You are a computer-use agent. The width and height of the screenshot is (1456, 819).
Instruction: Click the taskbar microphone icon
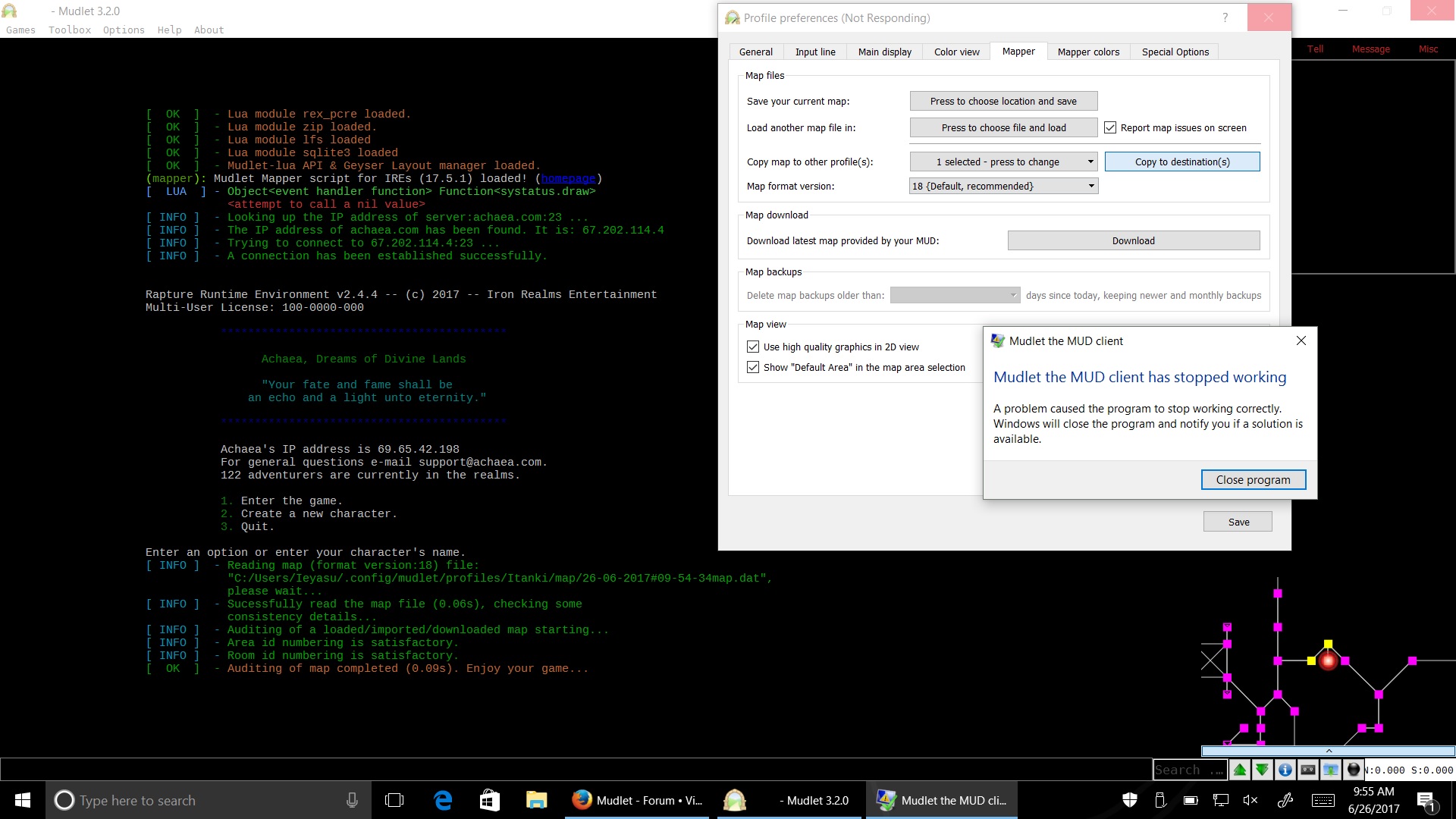tap(352, 800)
